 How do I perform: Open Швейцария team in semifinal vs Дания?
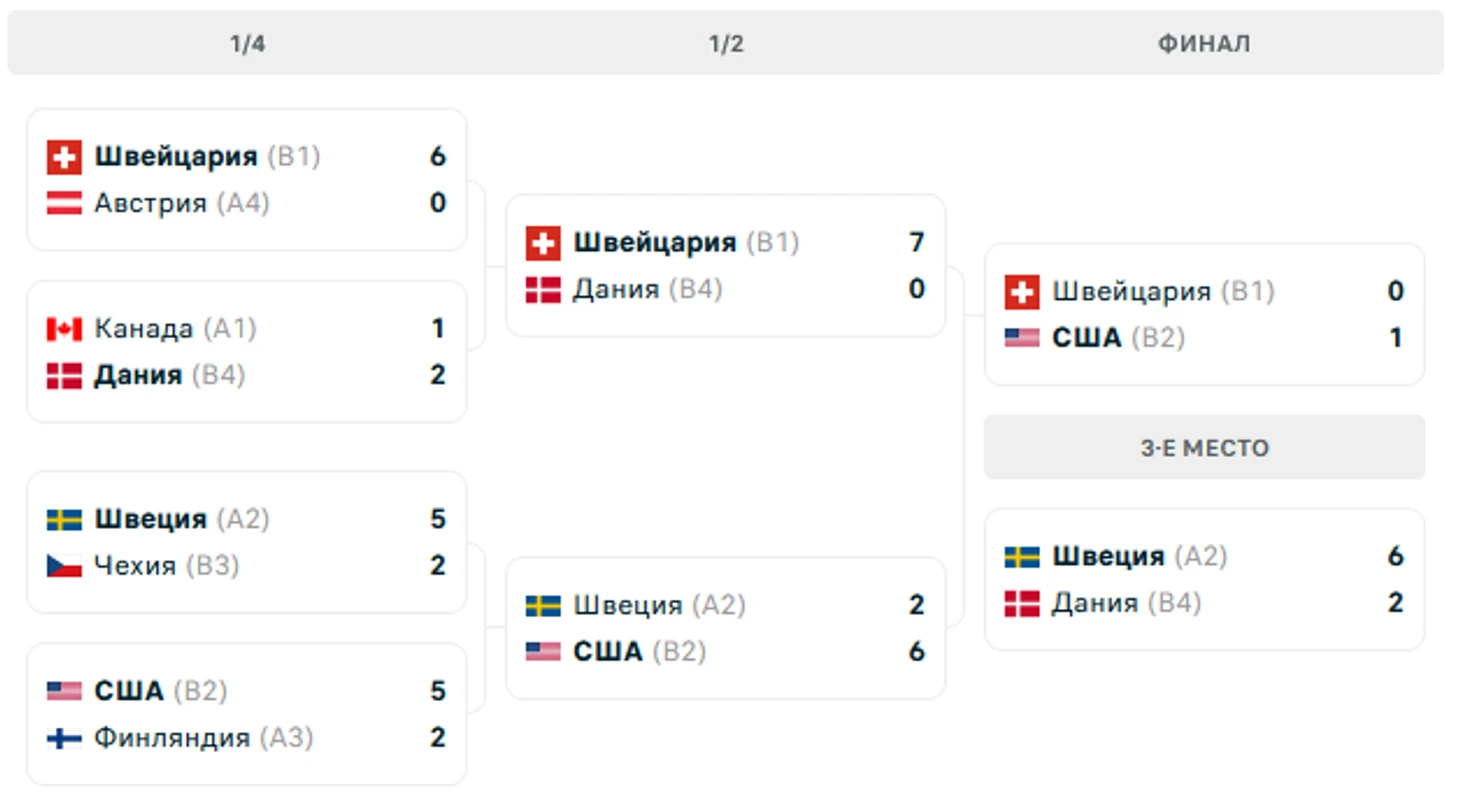point(655,243)
